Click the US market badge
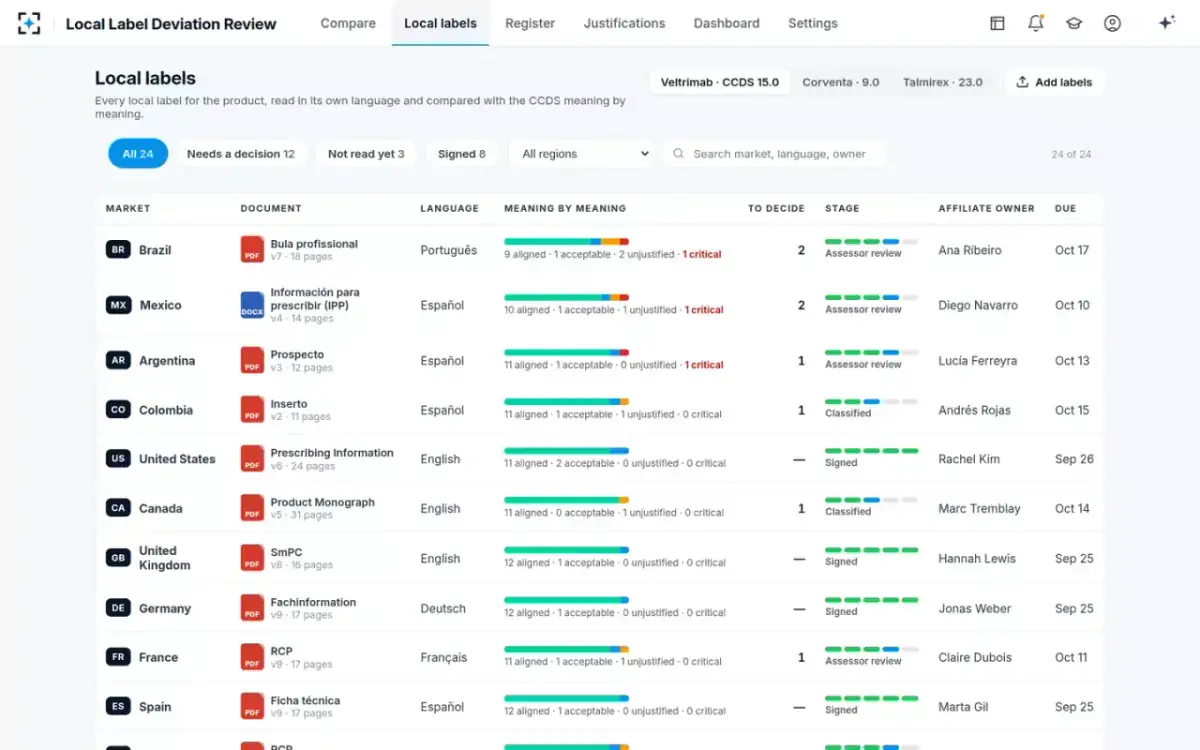1200x750 pixels. click(118, 459)
